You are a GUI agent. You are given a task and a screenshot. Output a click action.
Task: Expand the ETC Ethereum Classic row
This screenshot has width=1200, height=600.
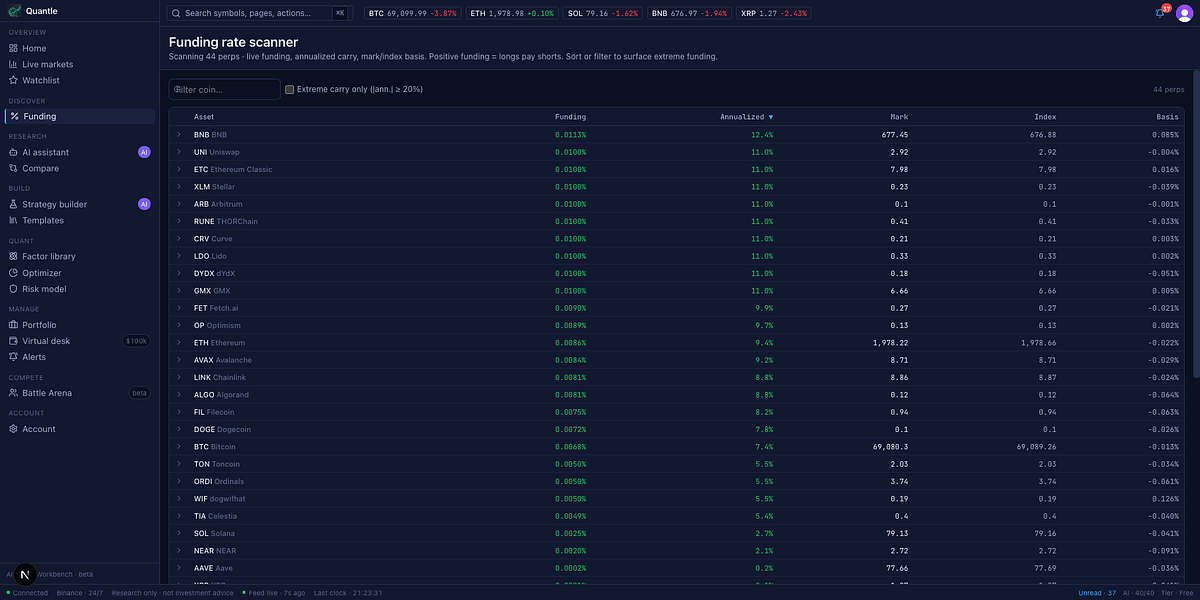point(179,169)
